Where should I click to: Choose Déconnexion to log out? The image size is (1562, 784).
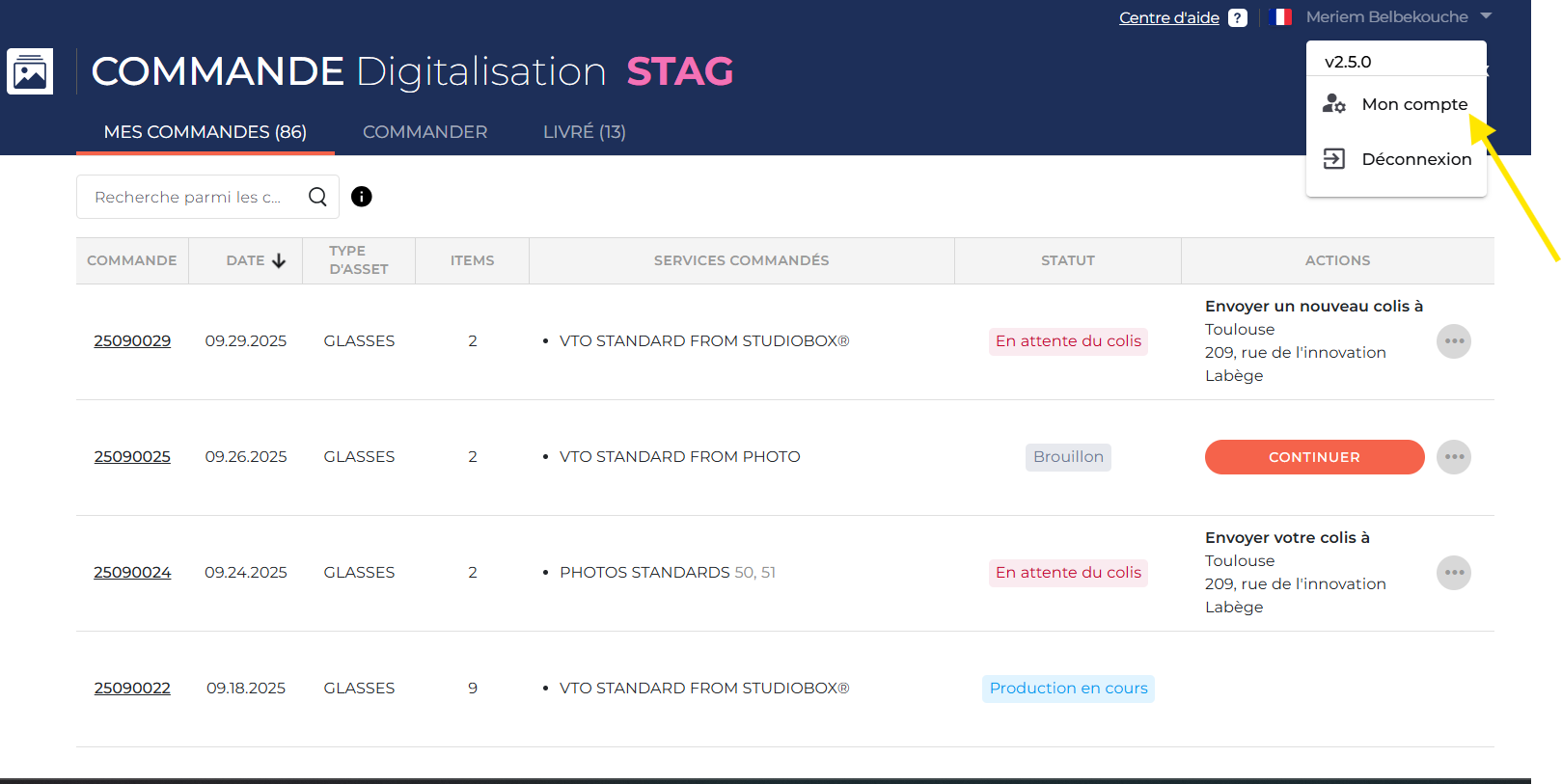pyautogui.click(x=1415, y=159)
